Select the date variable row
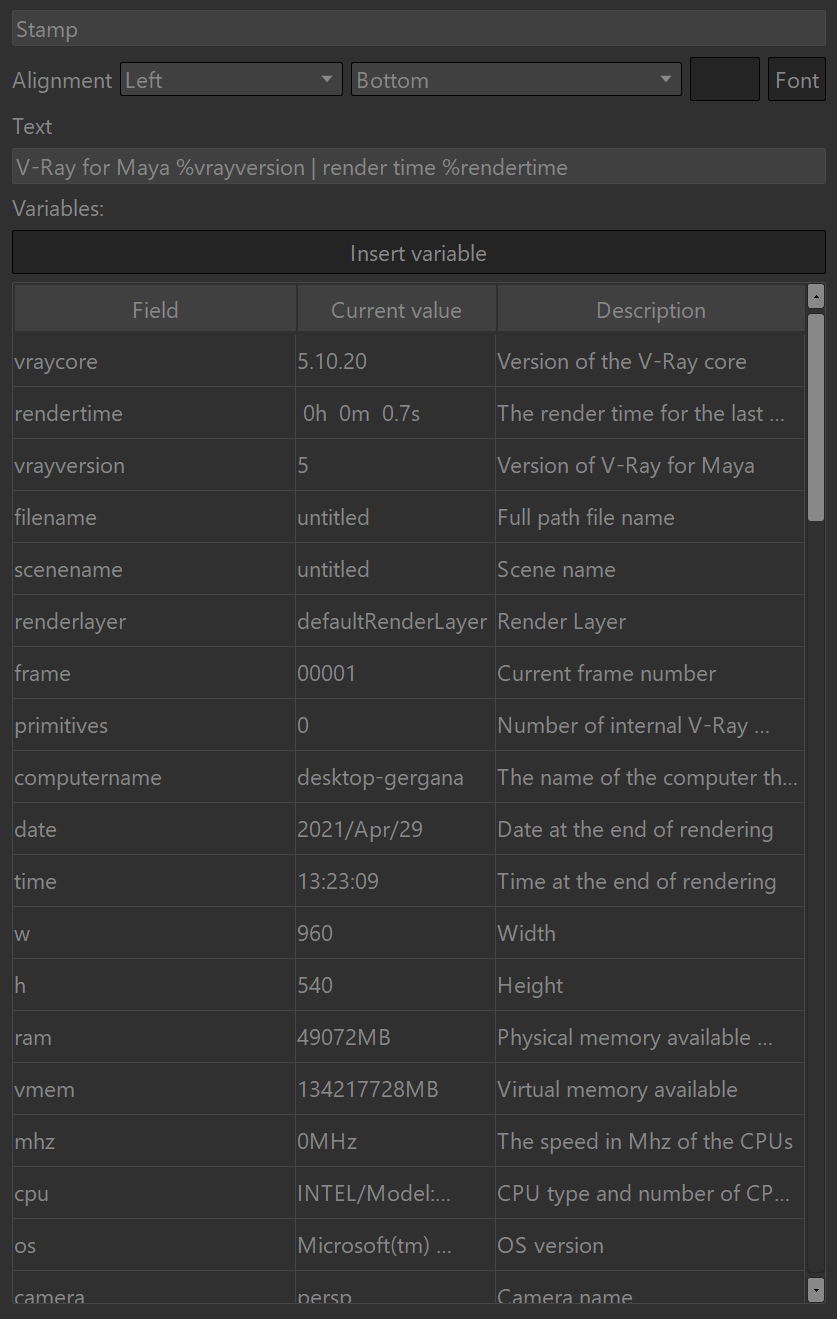This screenshot has width=837, height=1319. pos(409,829)
